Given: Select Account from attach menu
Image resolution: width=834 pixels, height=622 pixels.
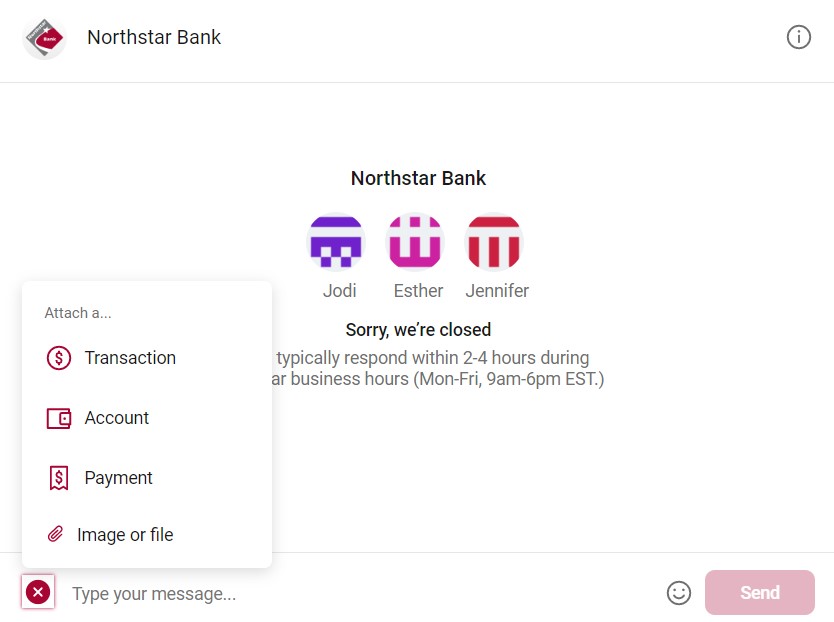Looking at the screenshot, I should tap(117, 418).
